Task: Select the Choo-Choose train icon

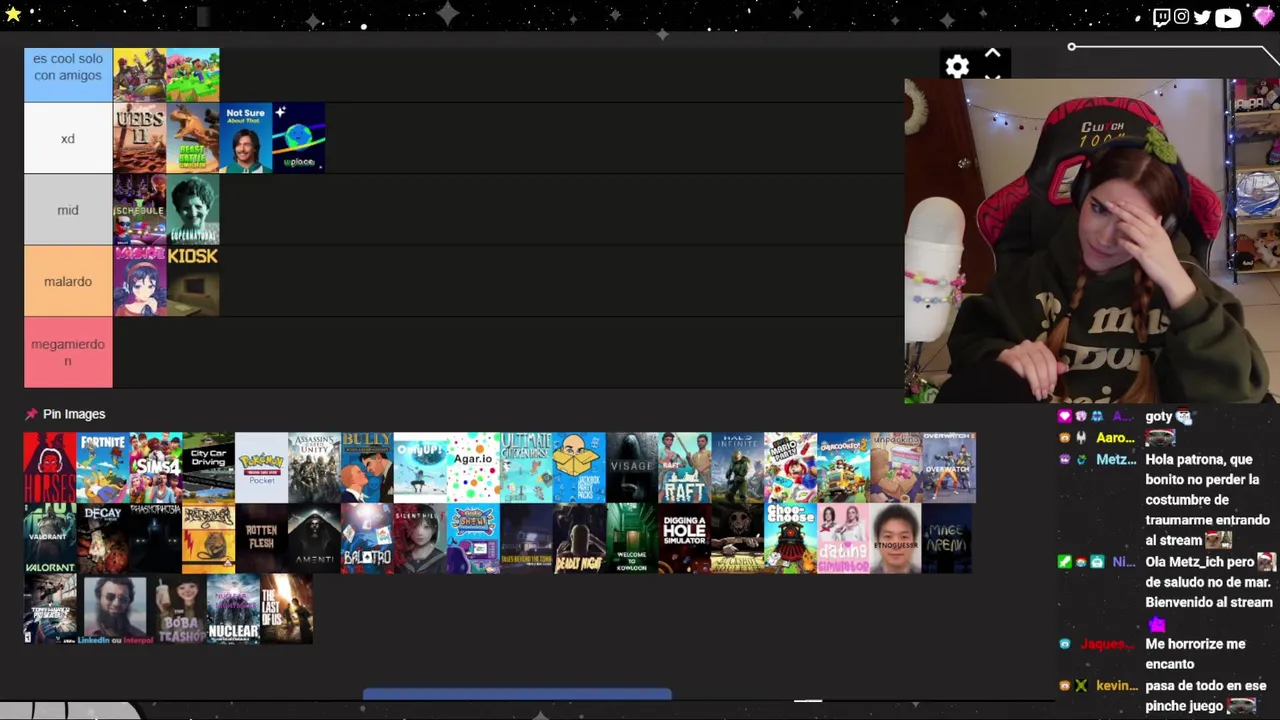Action: pos(791,538)
